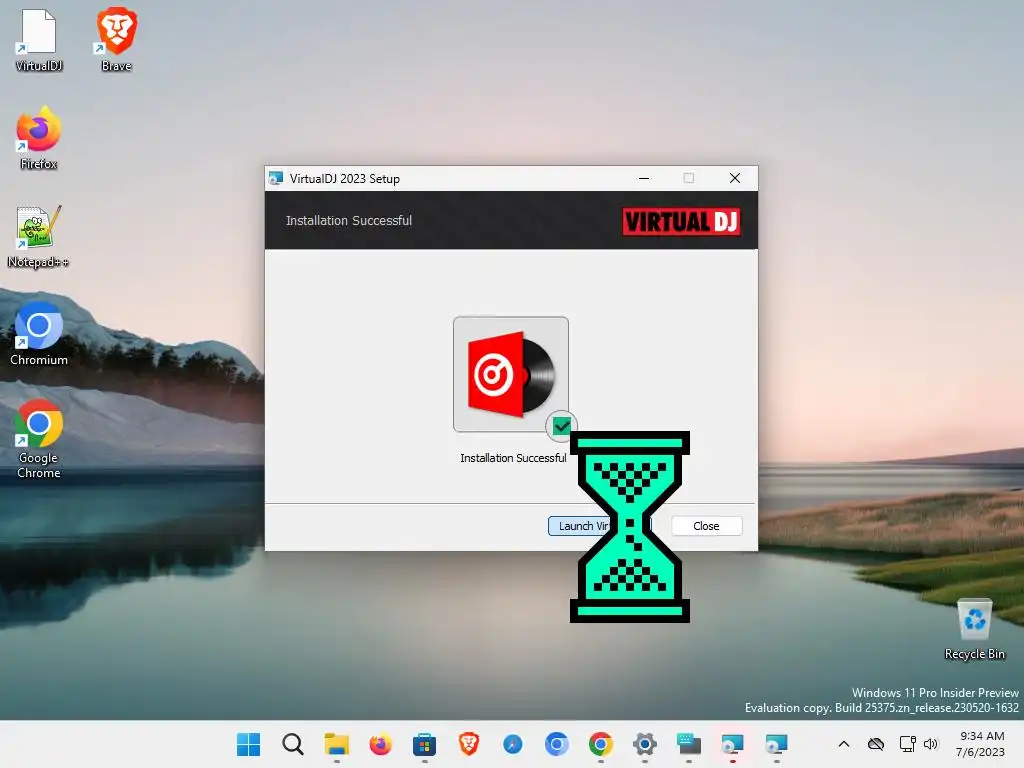
Task: Click the teal keyboard window taskbar icon
Action: tap(688, 744)
